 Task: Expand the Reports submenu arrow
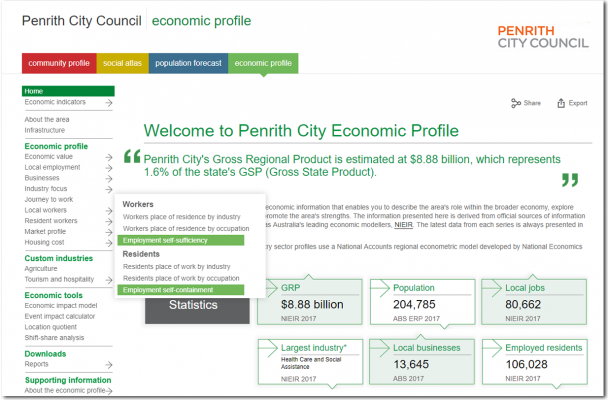(x=107, y=365)
